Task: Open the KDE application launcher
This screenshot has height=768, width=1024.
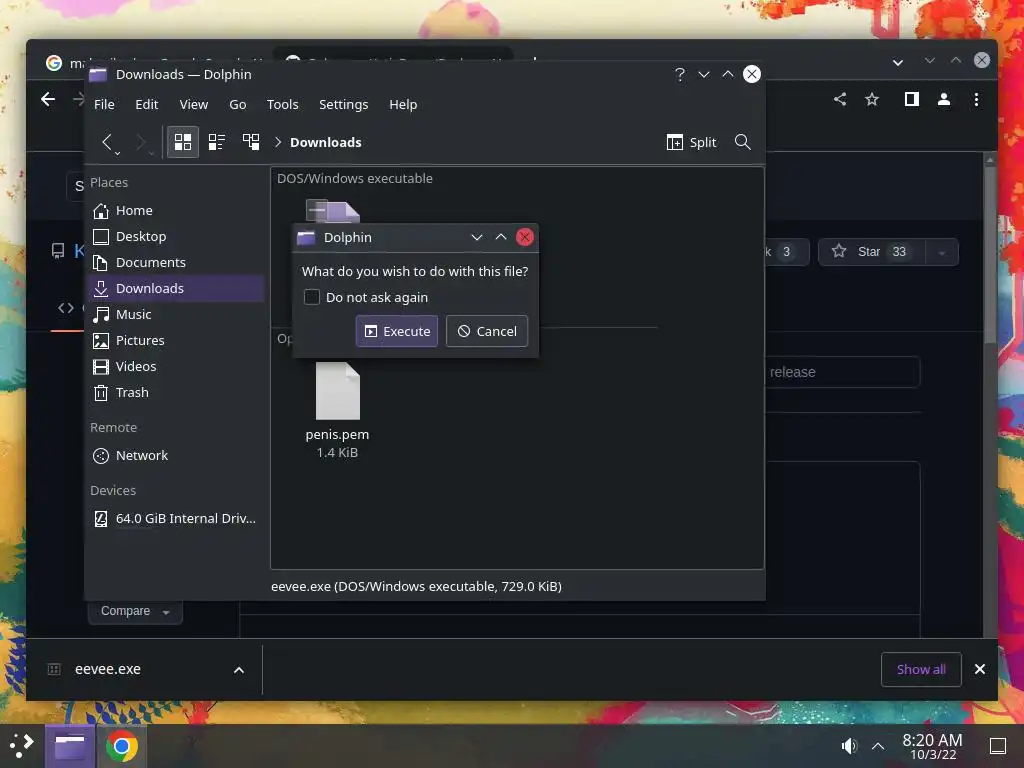Action: pyautogui.click(x=22, y=746)
